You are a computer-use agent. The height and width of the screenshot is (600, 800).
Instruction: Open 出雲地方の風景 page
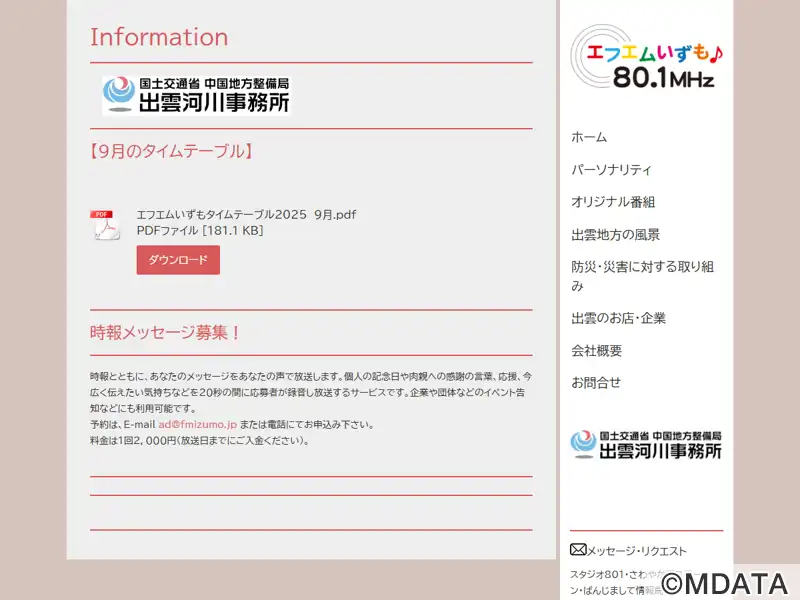(616, 235)
